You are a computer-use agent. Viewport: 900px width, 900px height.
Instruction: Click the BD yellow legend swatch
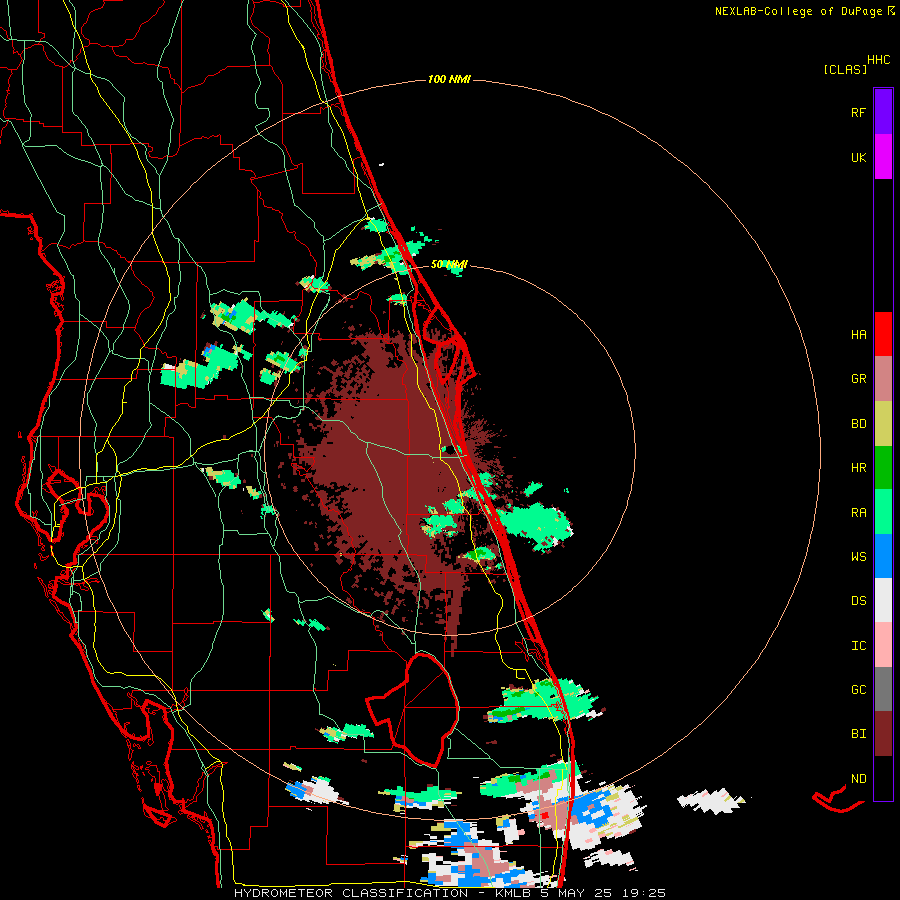coord(883,424)
